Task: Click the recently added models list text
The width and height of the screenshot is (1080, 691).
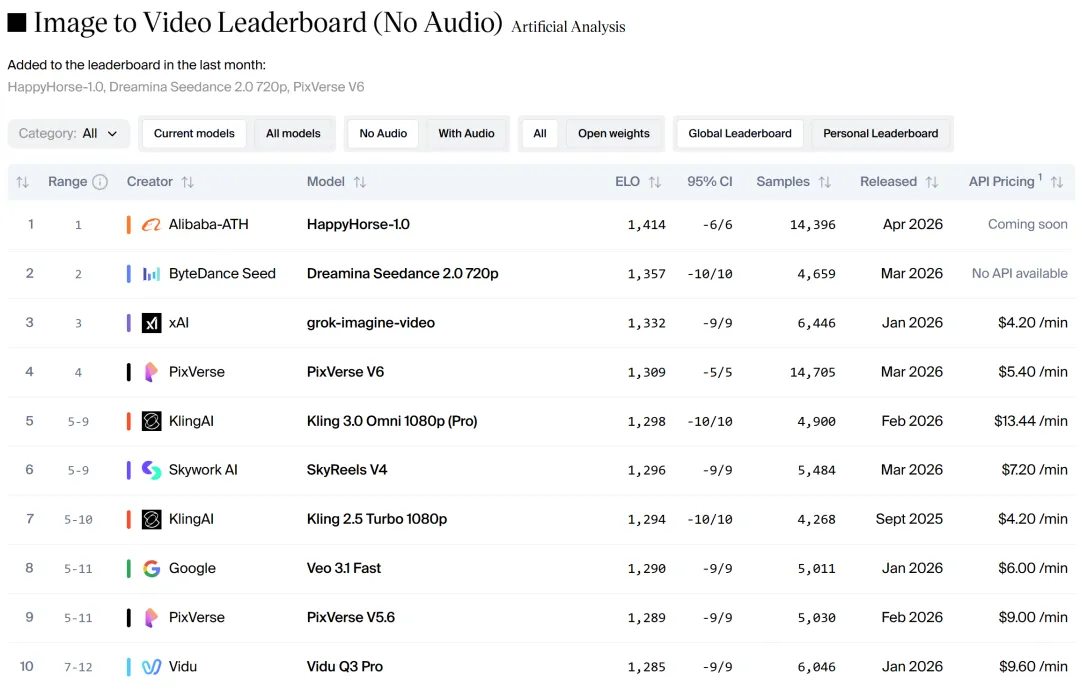Action: coord(186,87)
